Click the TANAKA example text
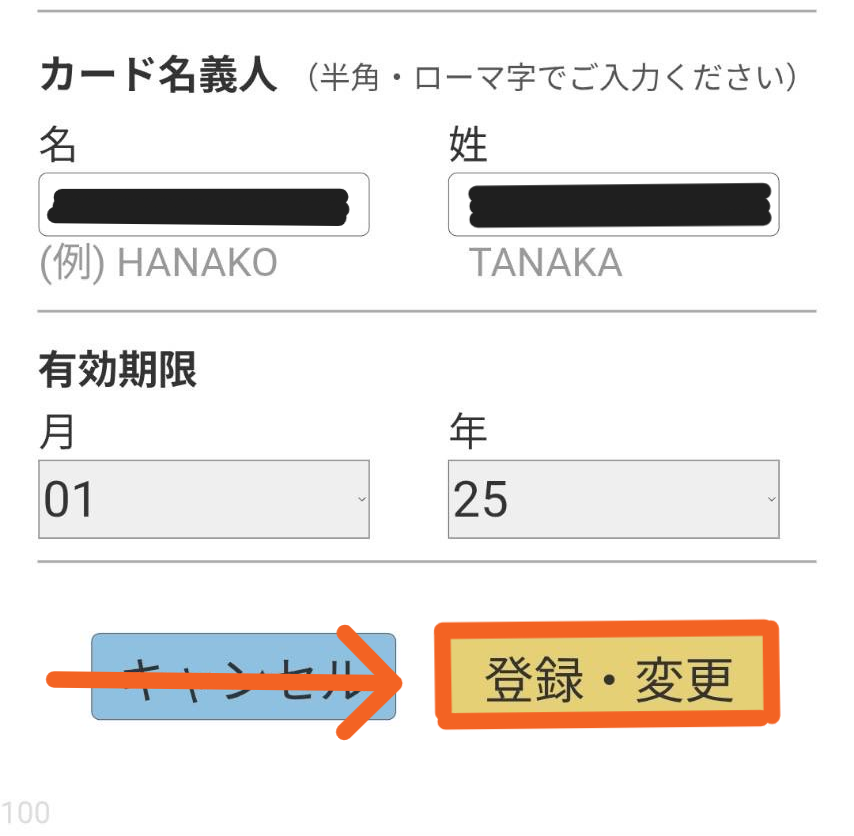 (x=546, y=263)
